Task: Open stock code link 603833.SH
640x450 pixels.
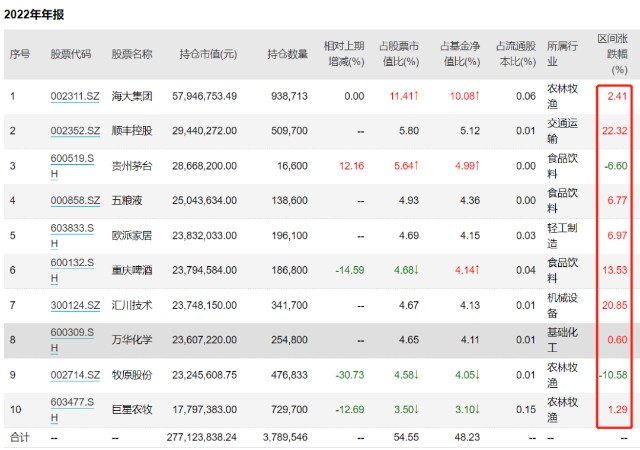Action: click(72, 236)
